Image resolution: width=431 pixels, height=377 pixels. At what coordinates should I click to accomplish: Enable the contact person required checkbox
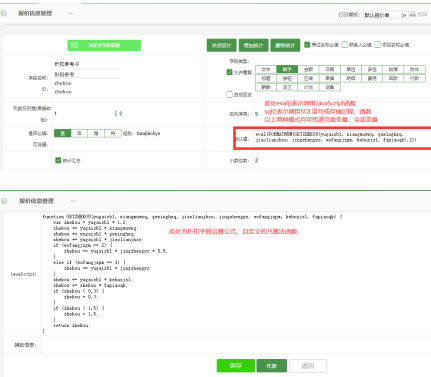coord(345,45)
